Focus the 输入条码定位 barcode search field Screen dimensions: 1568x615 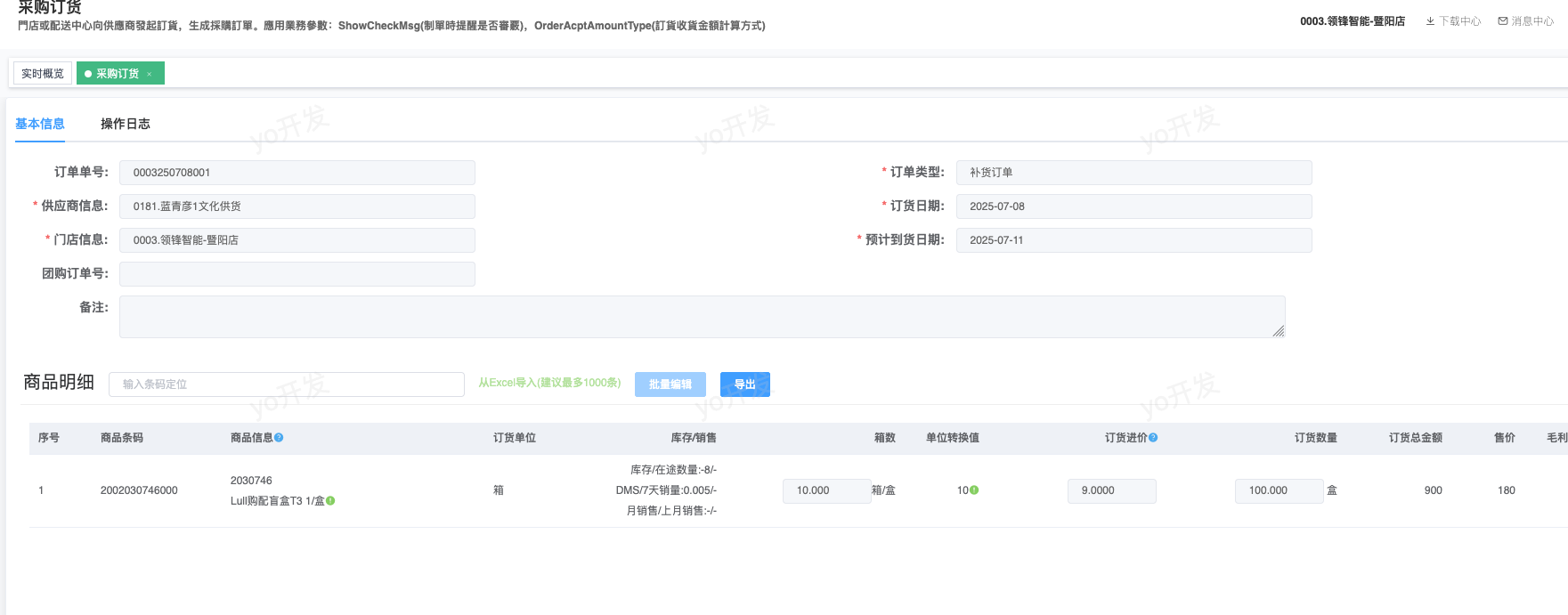click(286, 384)
